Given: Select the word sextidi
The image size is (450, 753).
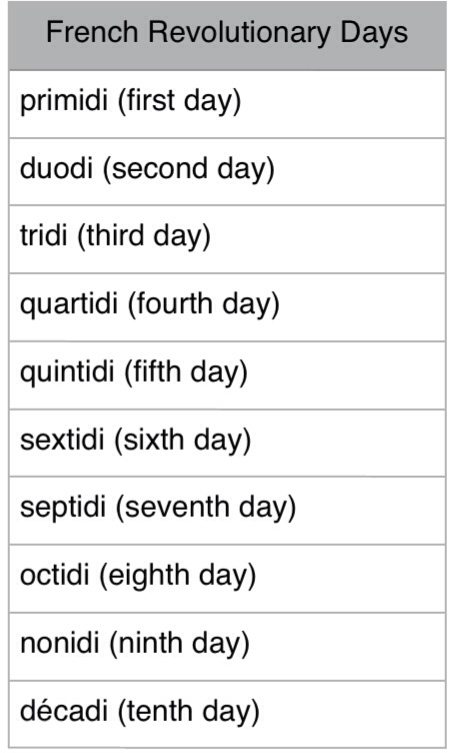Looking at the screenshot, I should [x=62, y=440].
